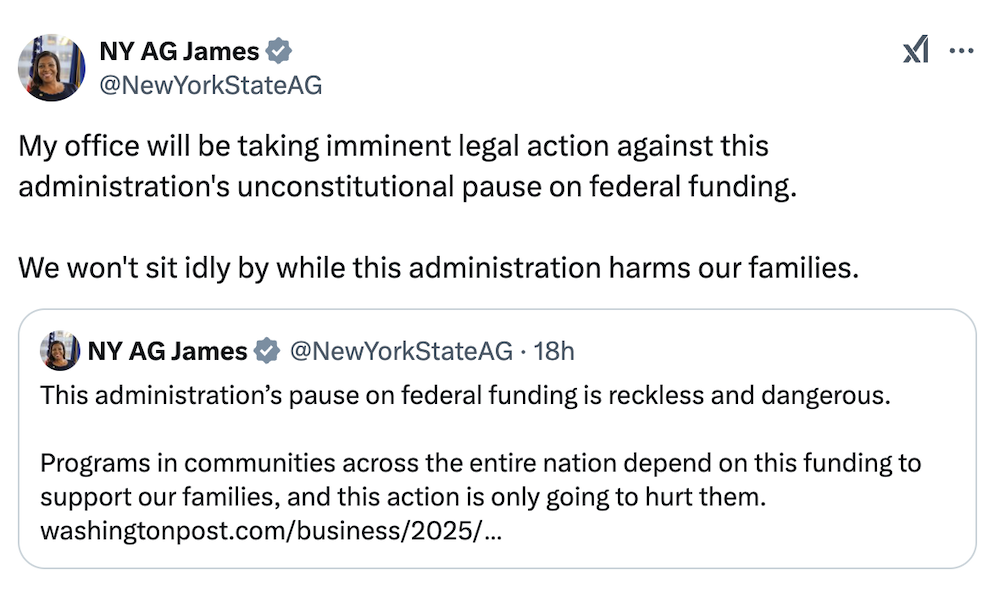Click verified badge inside the quoted post
This screenshot has width=1000, height=598.
click(x=266, y=351)
